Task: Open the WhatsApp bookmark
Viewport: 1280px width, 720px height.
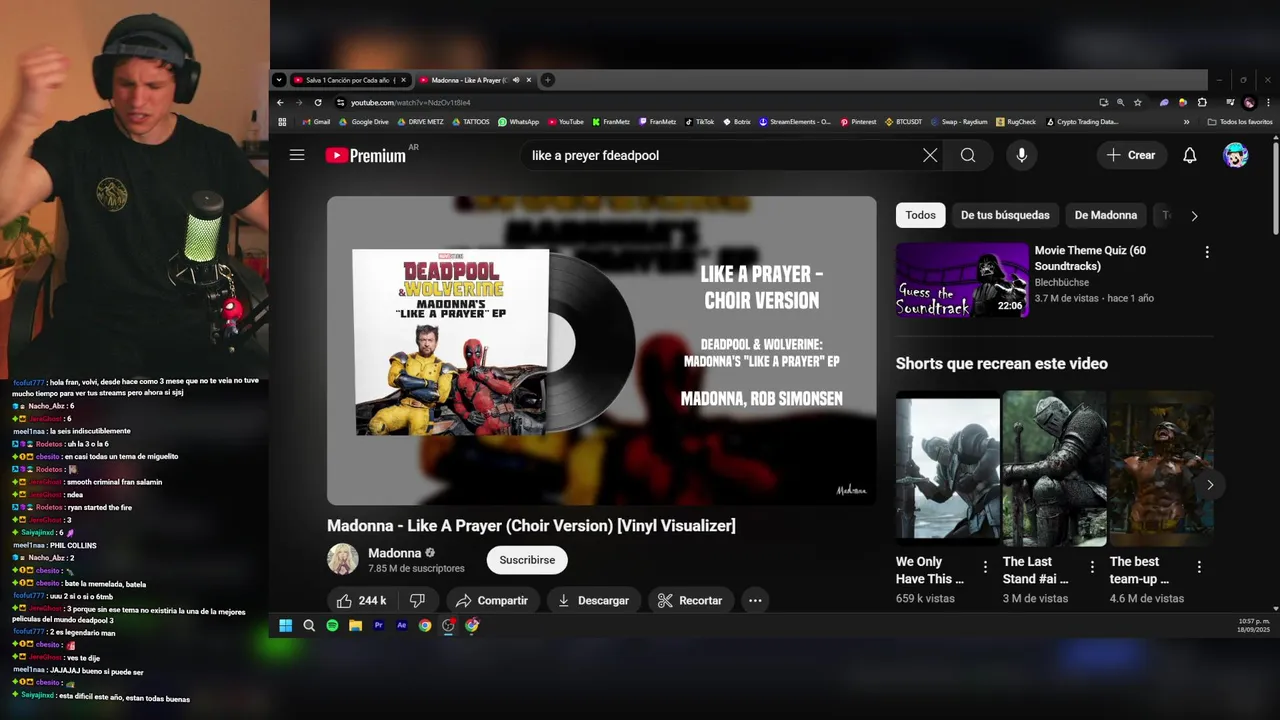Action: [518, 122]
